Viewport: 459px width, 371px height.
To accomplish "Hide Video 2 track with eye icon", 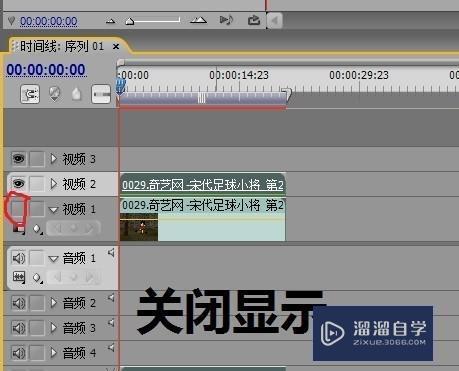I will click(18, 183).
